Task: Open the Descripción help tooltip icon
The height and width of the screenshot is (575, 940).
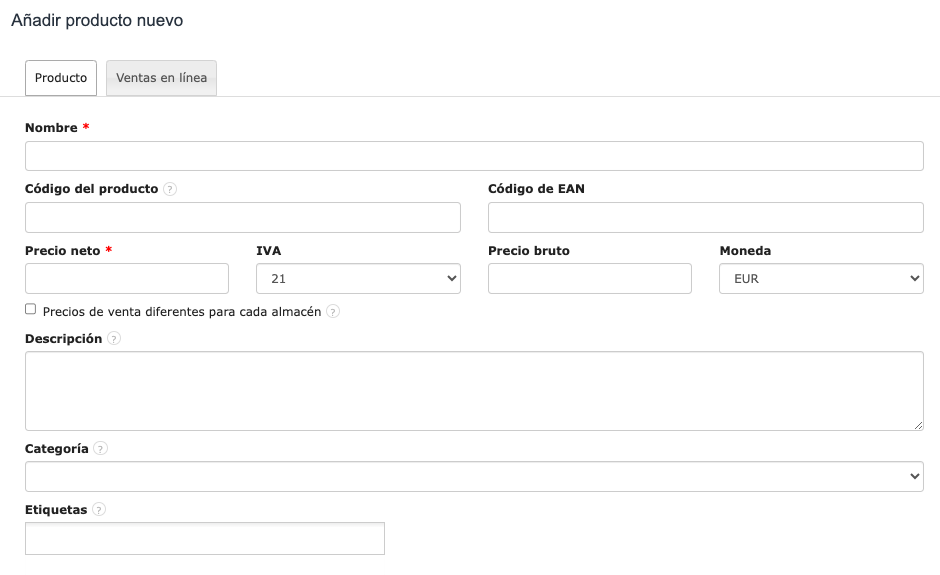Action: click(x=114, y=339)
